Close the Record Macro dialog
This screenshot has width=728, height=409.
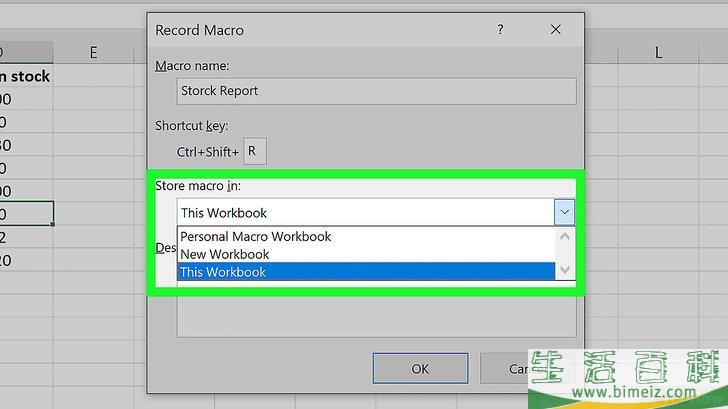(x=555, y=30)
